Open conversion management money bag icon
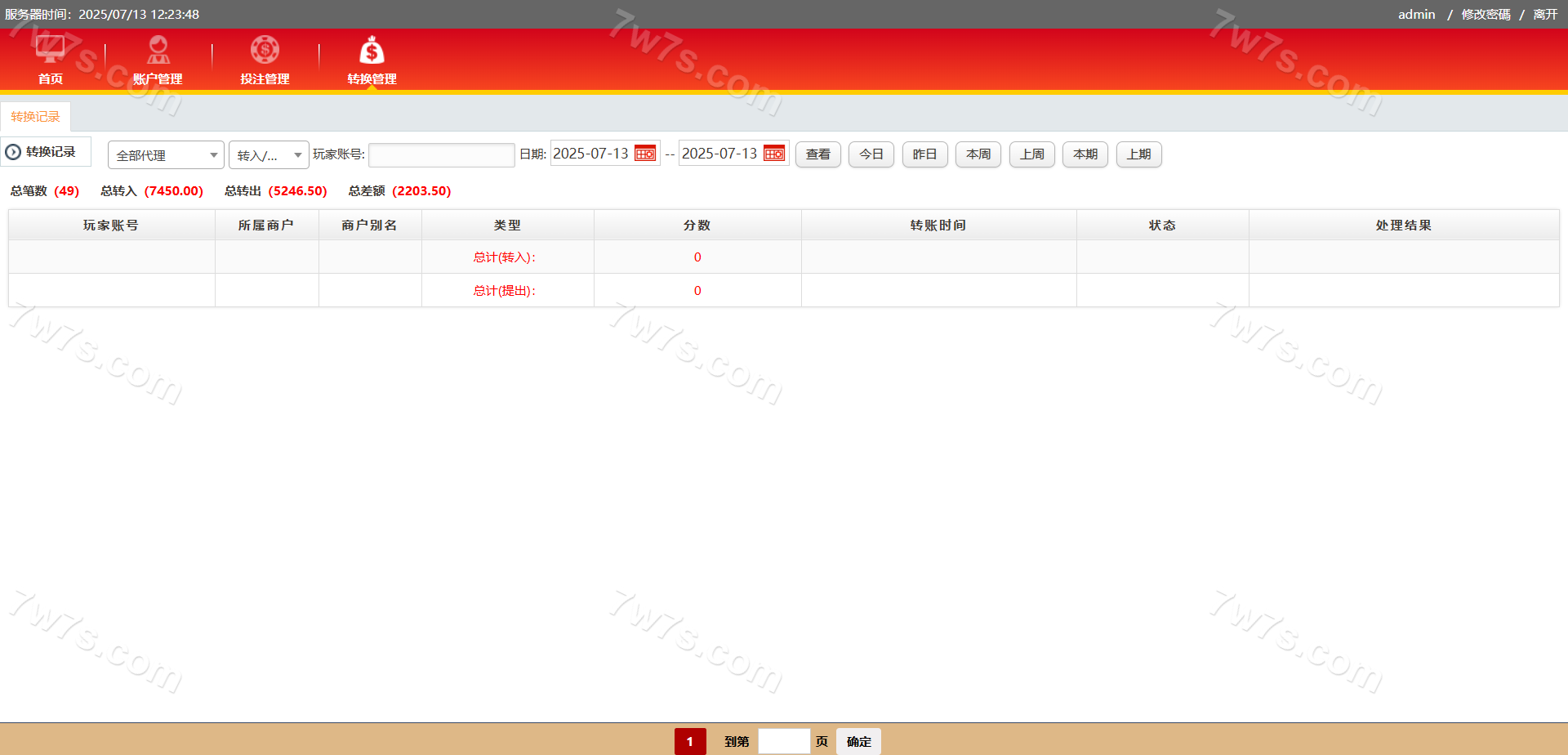Viewport: 1568px width, 755px height. click(x=372, y=51)
